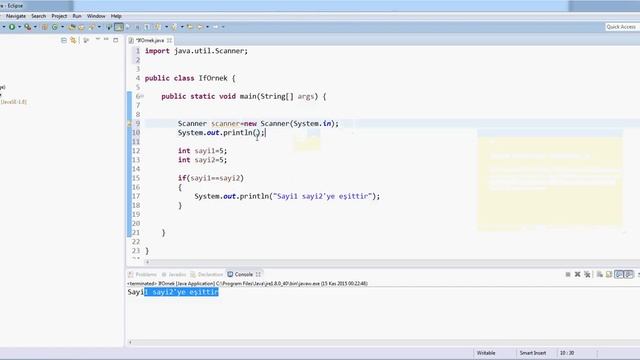Click the 'int sayi1=5;' code line
The width and height of the screenshot is (640, 360).
[202, 151]
